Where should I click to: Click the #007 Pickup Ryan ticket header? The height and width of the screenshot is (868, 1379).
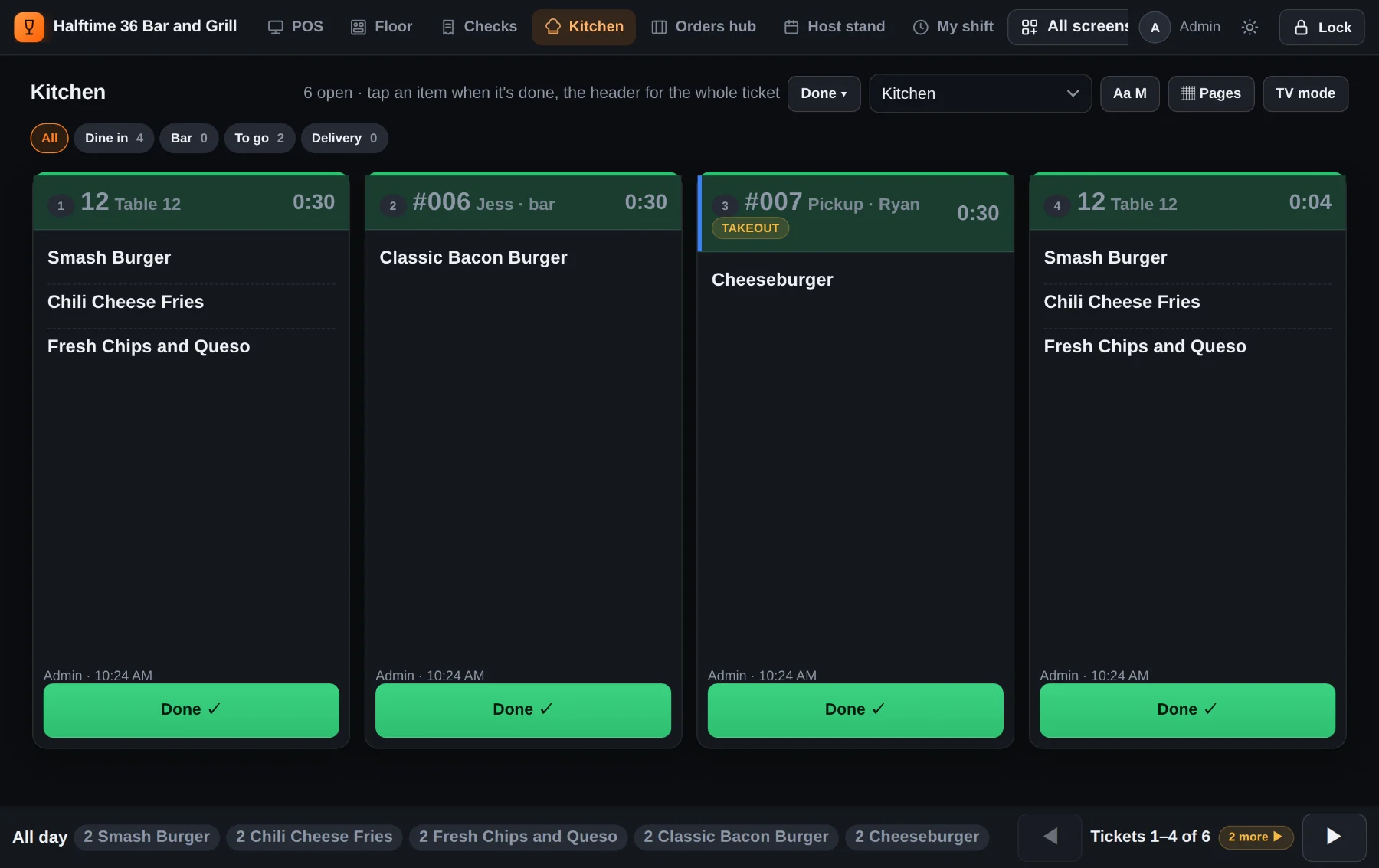(855, 213)
